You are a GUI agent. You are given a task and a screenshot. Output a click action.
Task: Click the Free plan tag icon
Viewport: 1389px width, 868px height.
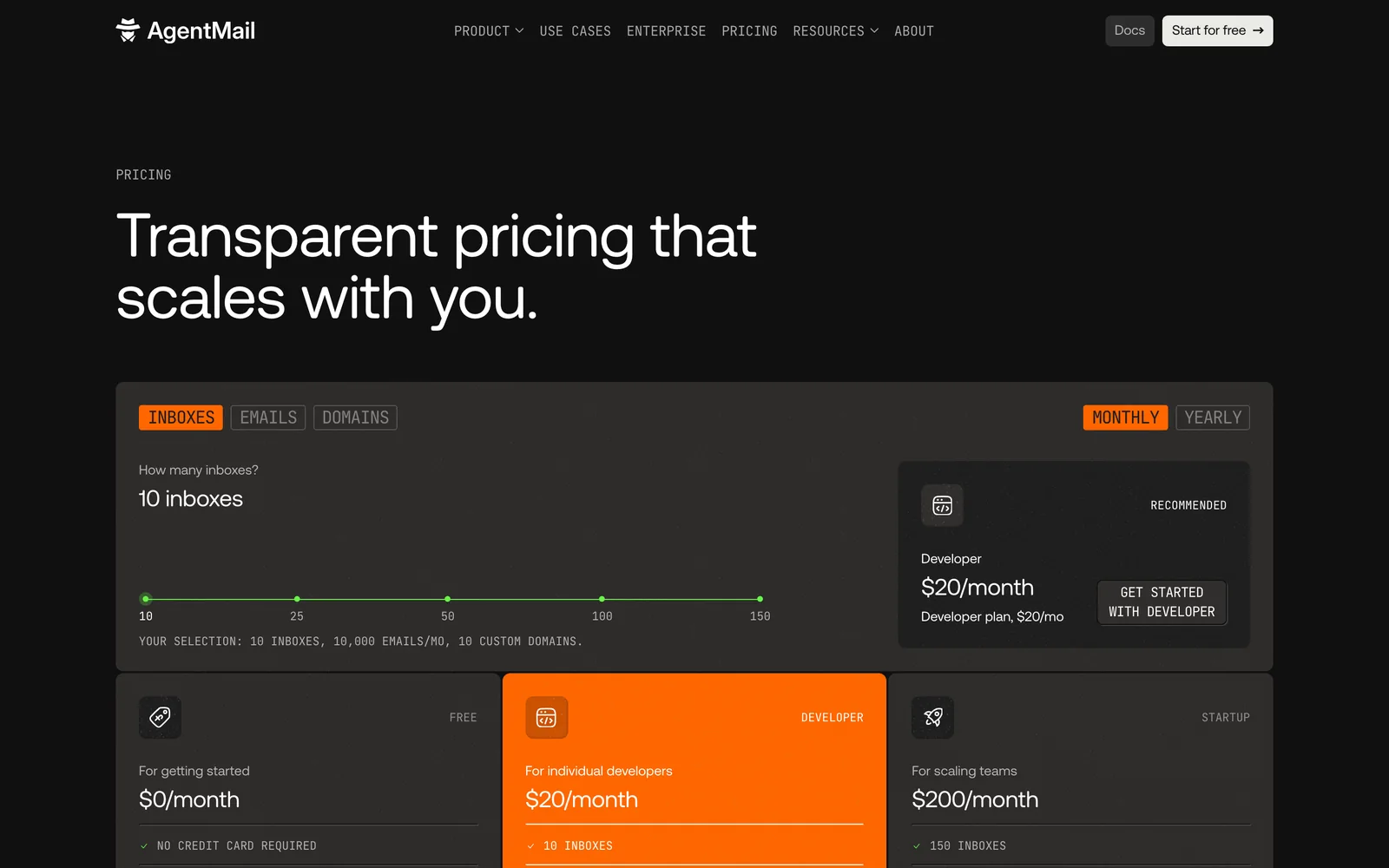[160, 717]
